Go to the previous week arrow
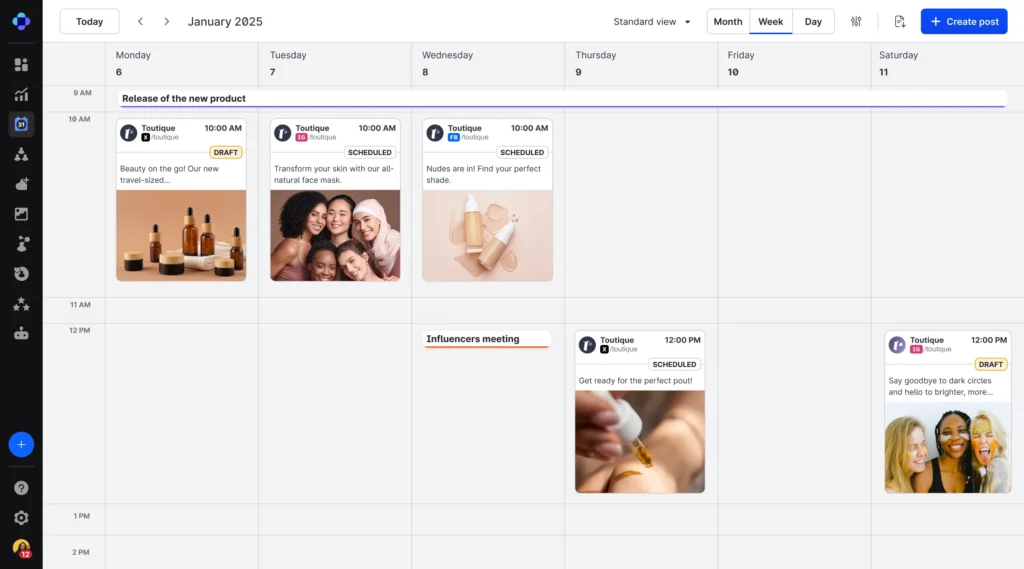This screenshot has height=569, width=1024. (x=141, y=22)
